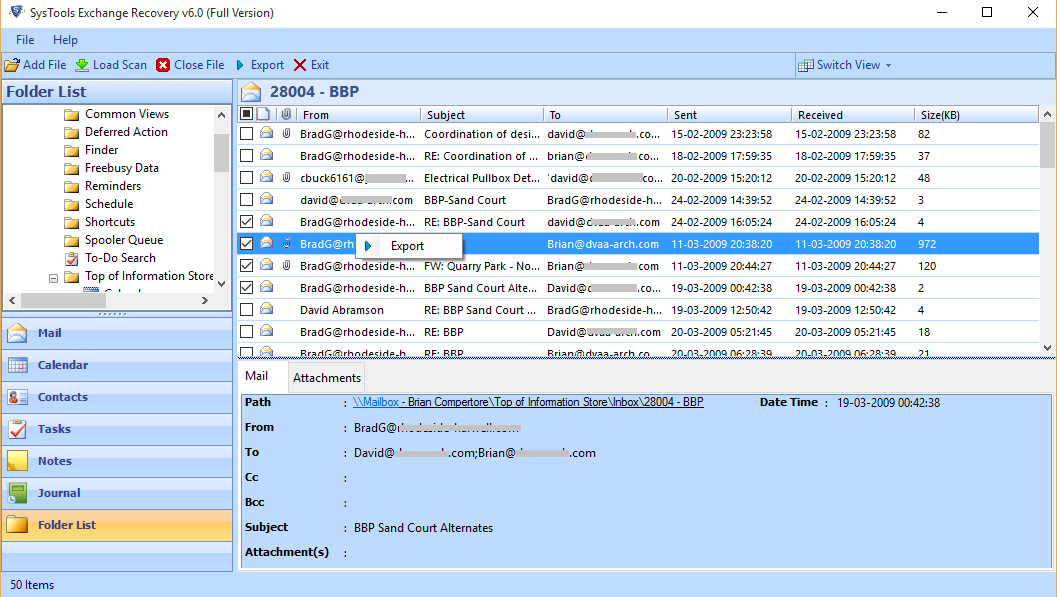1057x597 pixels.
Task: Click the paperclip icon on the FW: Quarry Park row
Action: pyautogui.click(x=286, y=265)
